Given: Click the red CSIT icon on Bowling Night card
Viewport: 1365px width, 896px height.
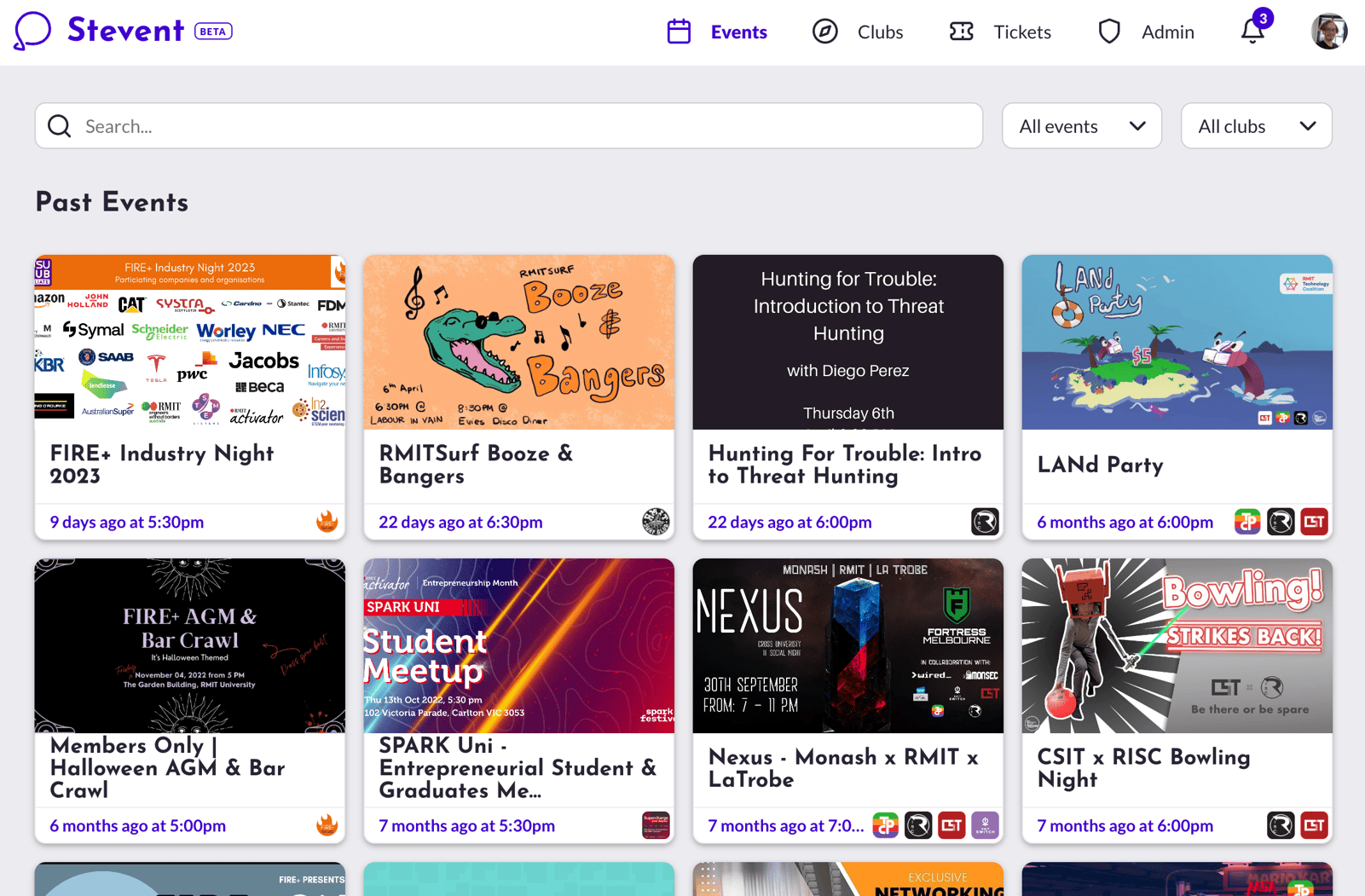Looking at the screenshot, I should [1314, 825].
